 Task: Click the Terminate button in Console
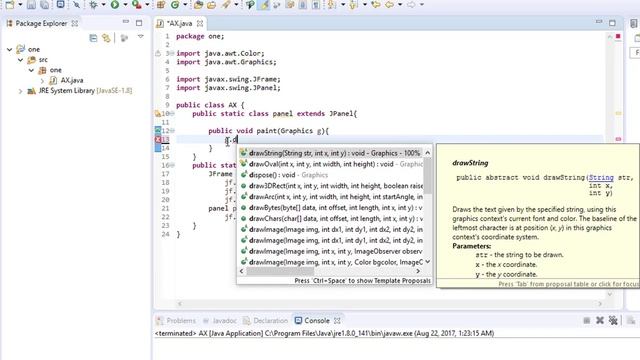coord(587,321)
